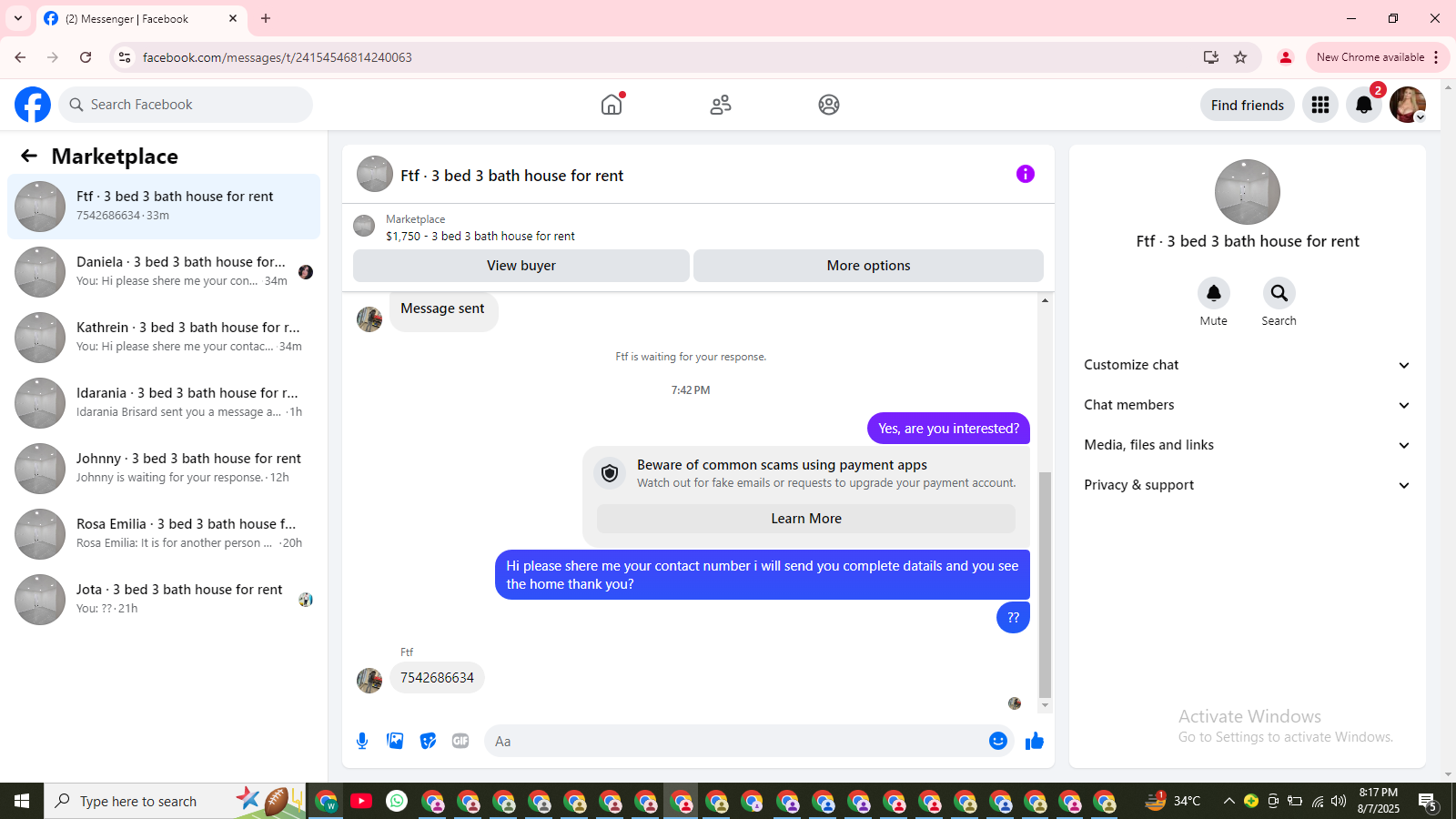This screenshot has width=1456, height=819.
Task: Click the Windows taskbar search box
Action: (175, 801)
